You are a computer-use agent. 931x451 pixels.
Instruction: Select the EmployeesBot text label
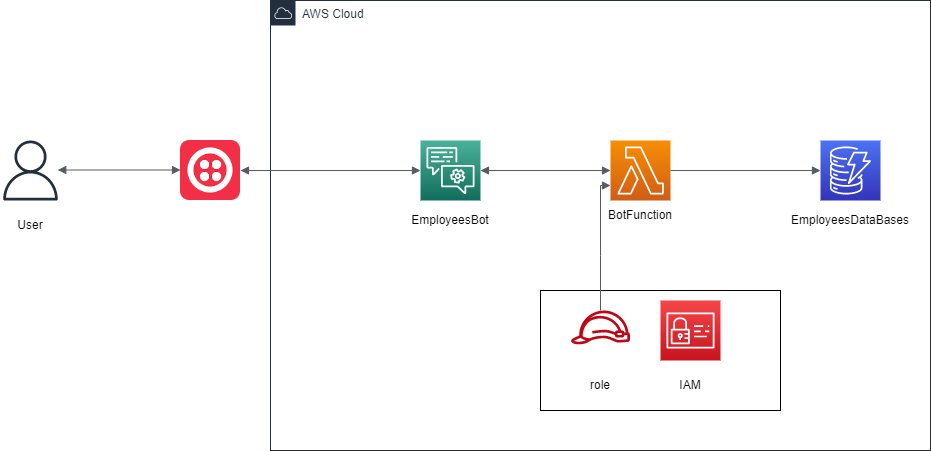pos(450,220)
